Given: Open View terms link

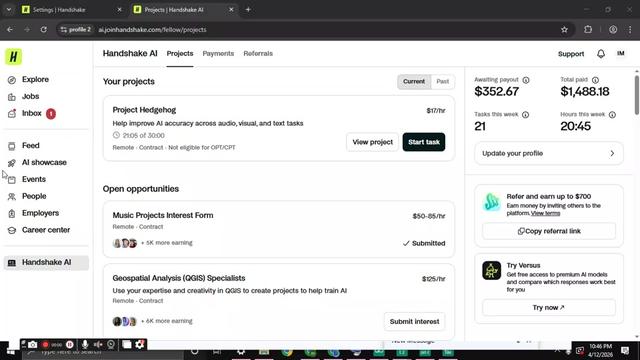Looking at the screenshot, I should pyautogui.click(x=545, y=213).
